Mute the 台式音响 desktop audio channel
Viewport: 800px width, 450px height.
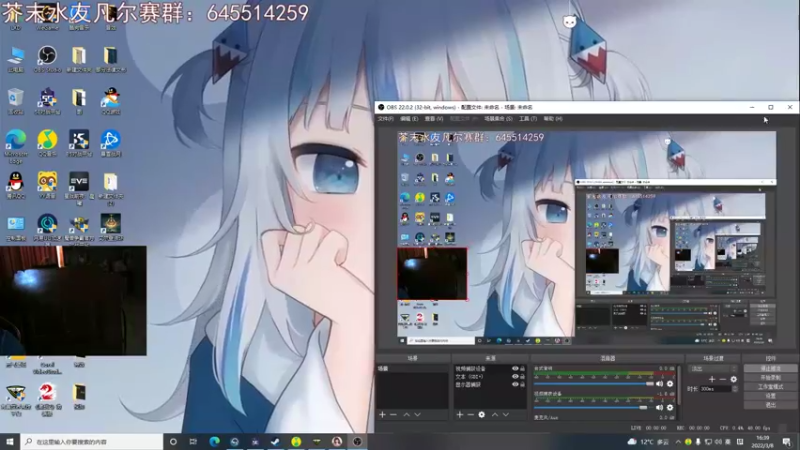(659, 384)
